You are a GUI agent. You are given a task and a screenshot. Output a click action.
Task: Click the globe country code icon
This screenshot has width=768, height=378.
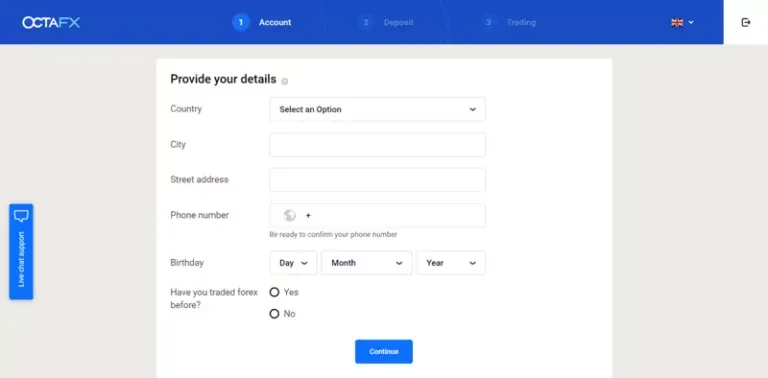point(289,215)
